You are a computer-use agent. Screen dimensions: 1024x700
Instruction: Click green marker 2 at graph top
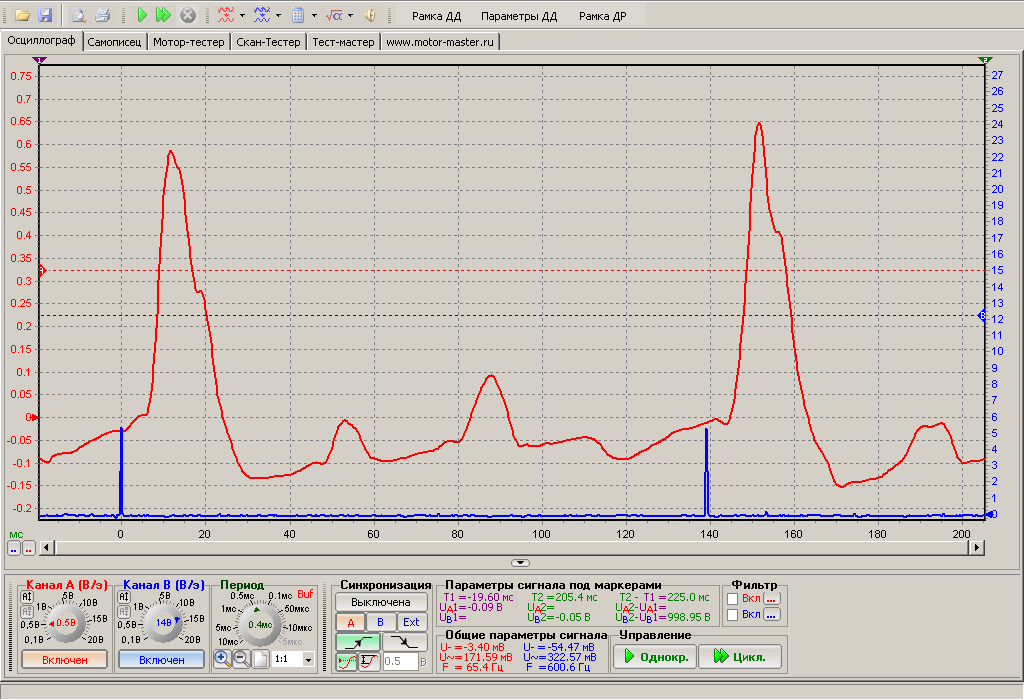coord(985,60)
